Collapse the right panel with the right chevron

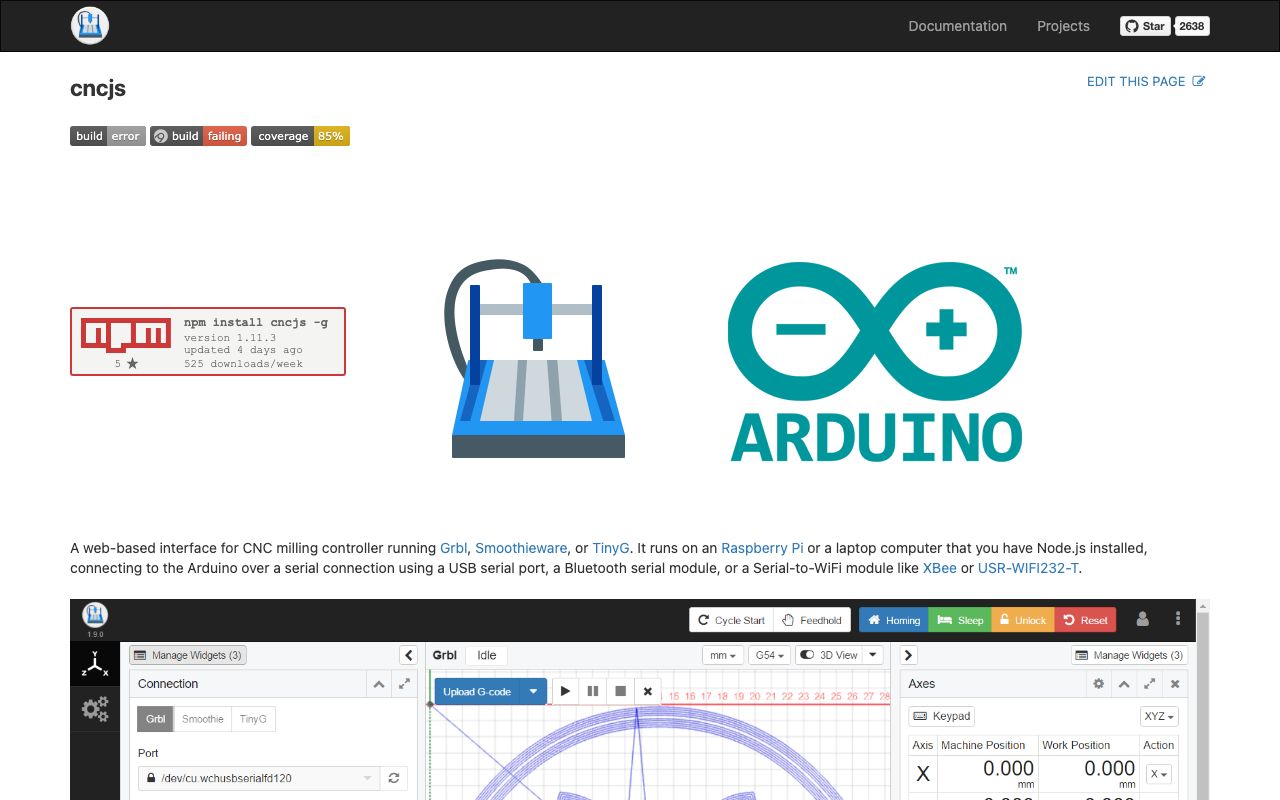[908, 655]
